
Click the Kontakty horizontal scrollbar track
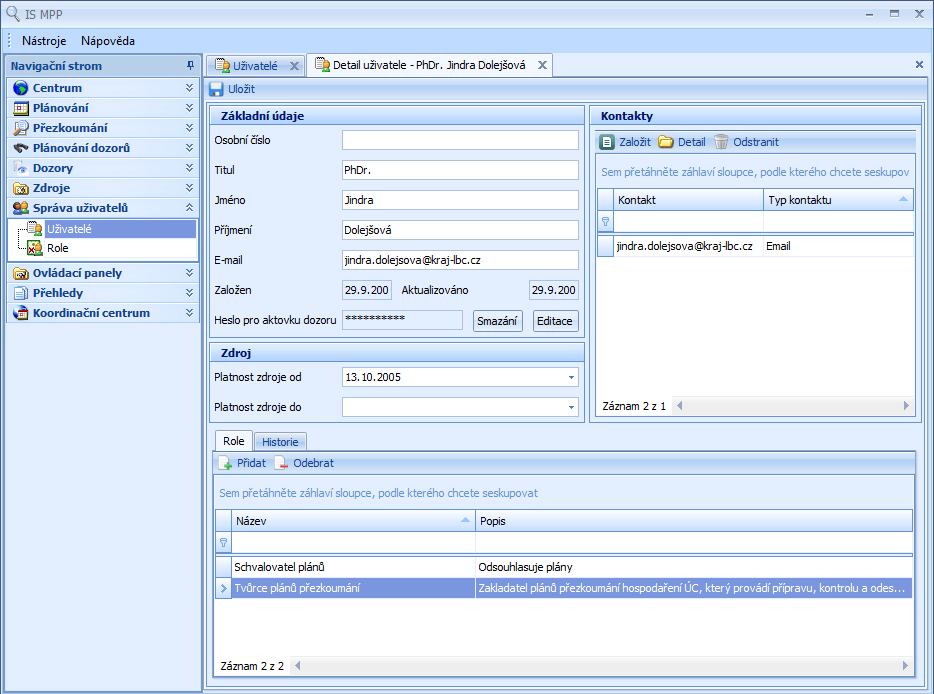793,406
